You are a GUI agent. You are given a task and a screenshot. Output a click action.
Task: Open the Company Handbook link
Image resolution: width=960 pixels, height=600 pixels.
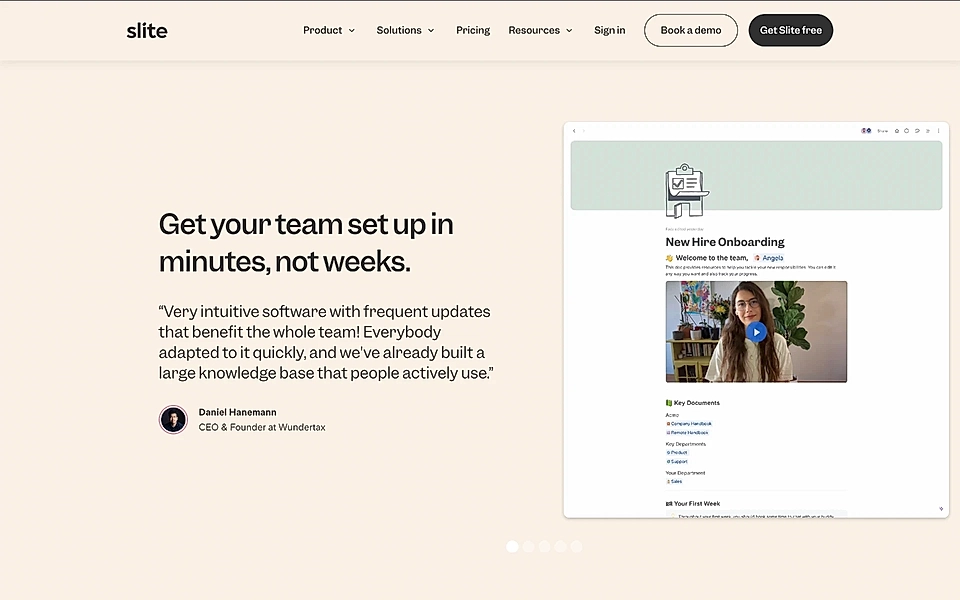[x=691, y=423]
